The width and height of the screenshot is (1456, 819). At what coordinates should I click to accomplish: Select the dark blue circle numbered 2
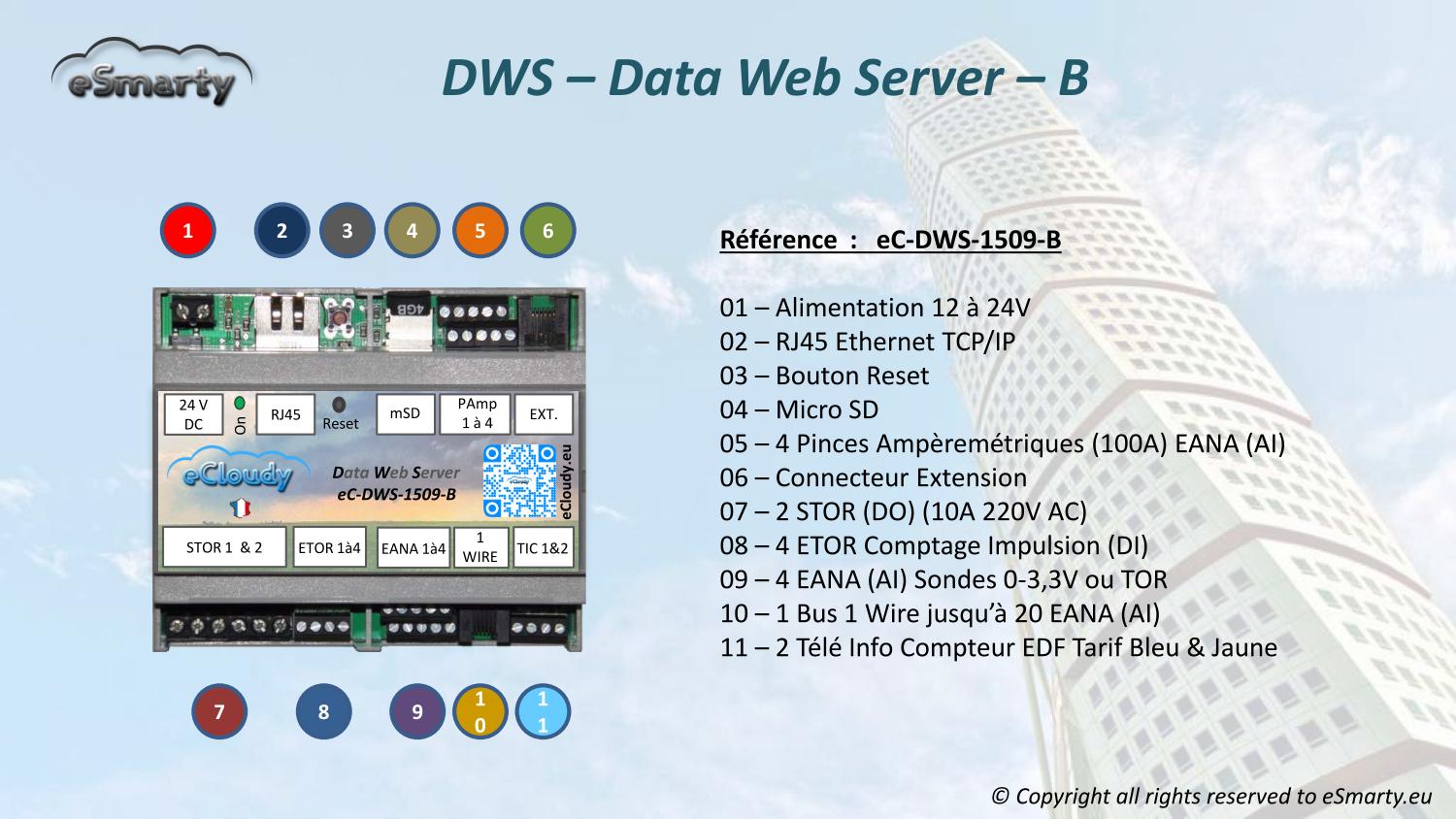(281, 231)
